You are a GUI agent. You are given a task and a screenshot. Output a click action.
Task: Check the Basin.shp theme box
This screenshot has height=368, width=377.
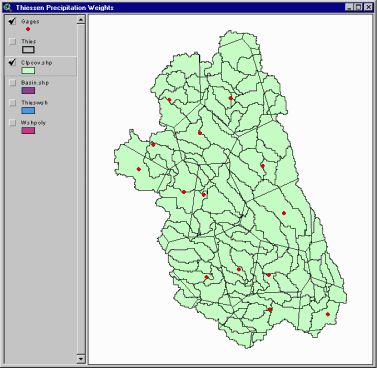pos(13,83)
